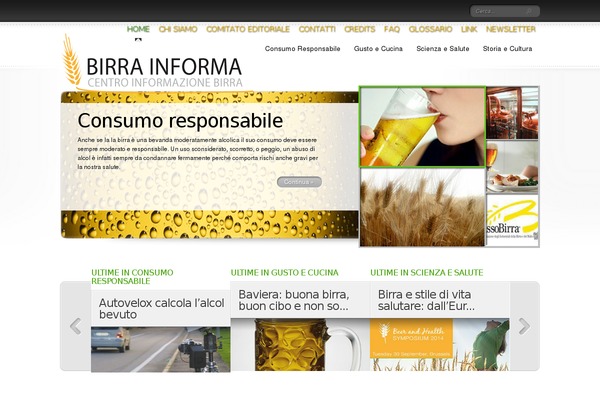Open the FAQ page
Screen dimensions: 600x400
point(392,29)
